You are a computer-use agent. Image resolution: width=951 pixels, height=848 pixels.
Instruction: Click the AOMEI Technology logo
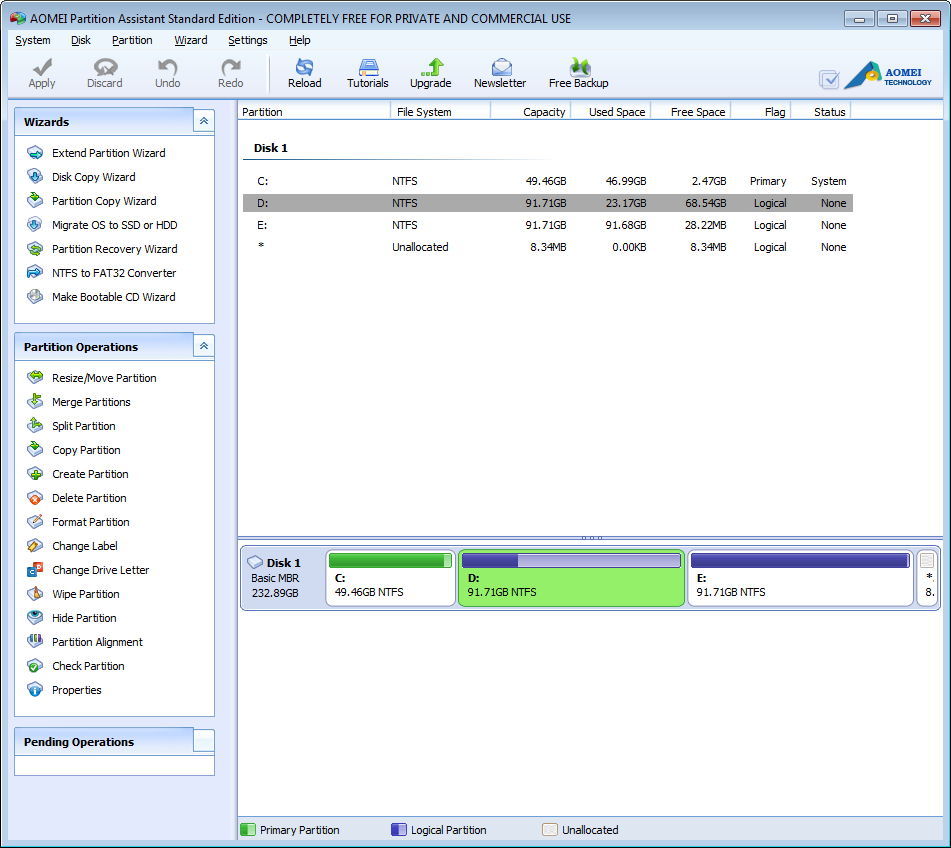pos(889,75)
